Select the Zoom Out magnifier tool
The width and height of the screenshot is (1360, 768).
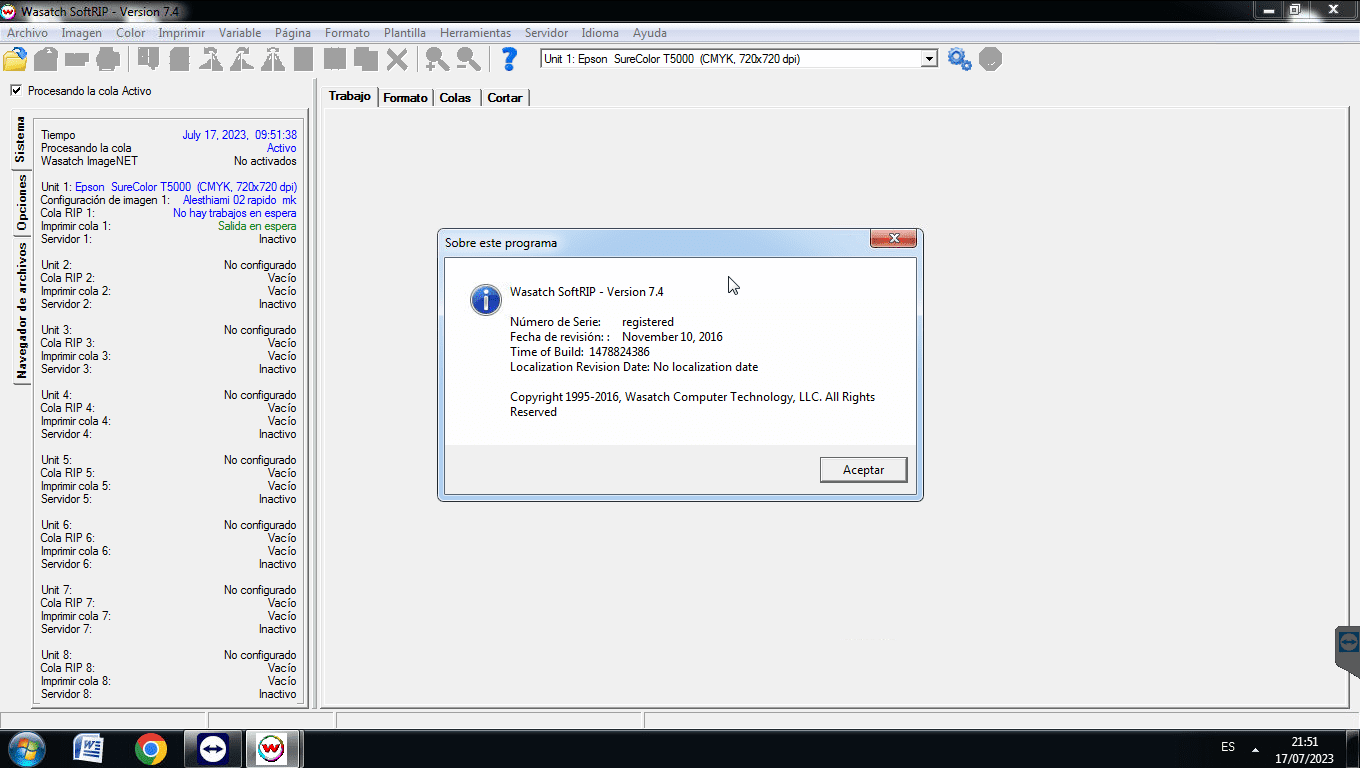(466, 58)
